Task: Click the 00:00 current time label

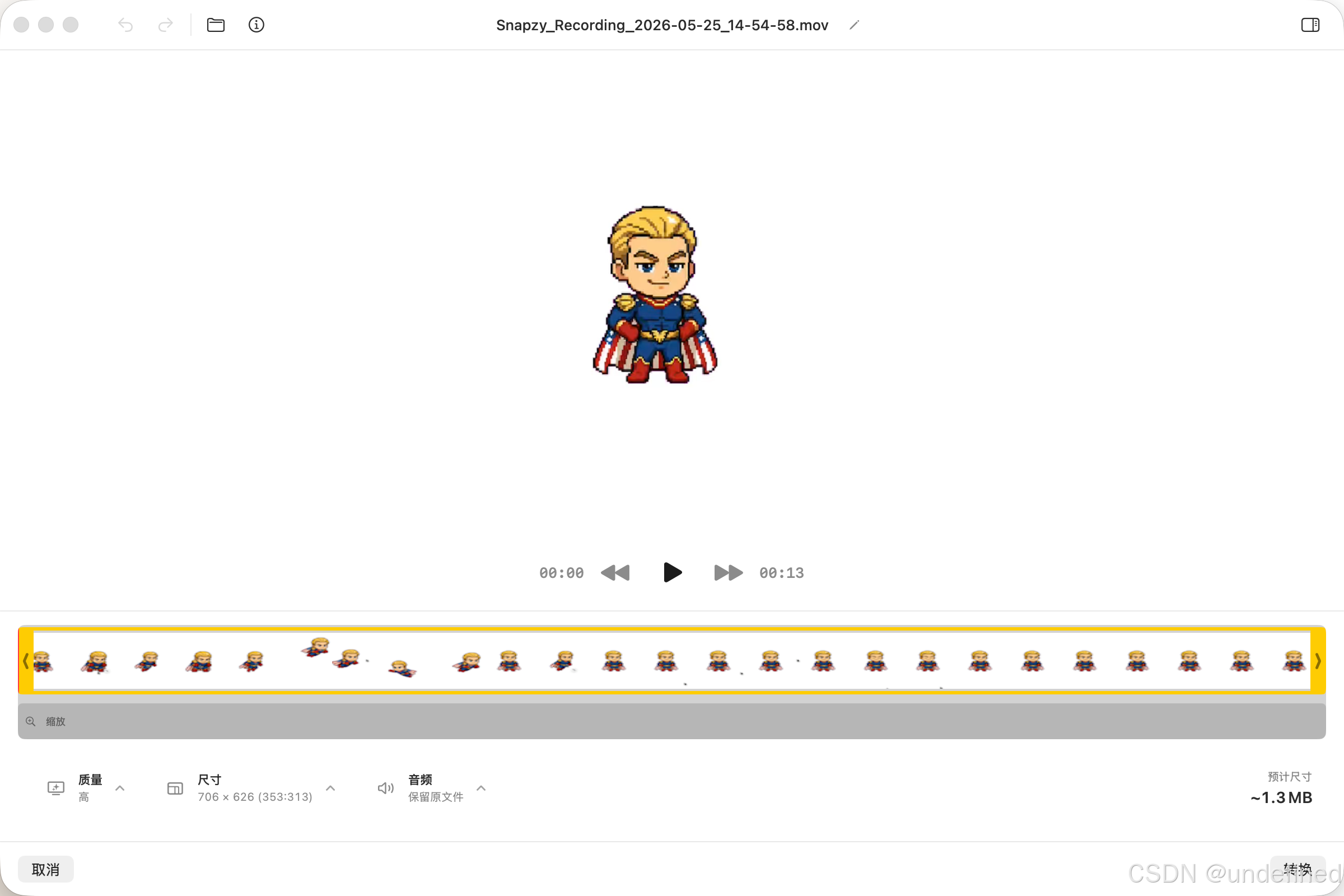Action: point(561,573)
